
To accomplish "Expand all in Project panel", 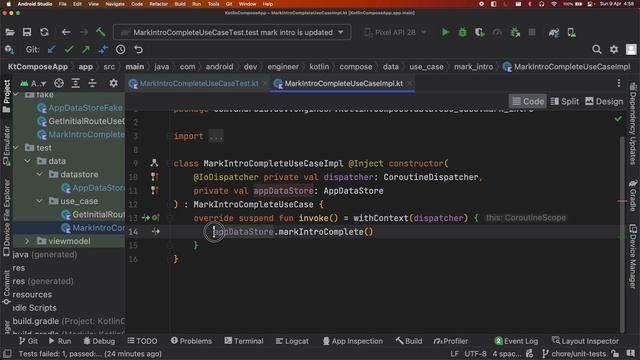I will point(76,83).
